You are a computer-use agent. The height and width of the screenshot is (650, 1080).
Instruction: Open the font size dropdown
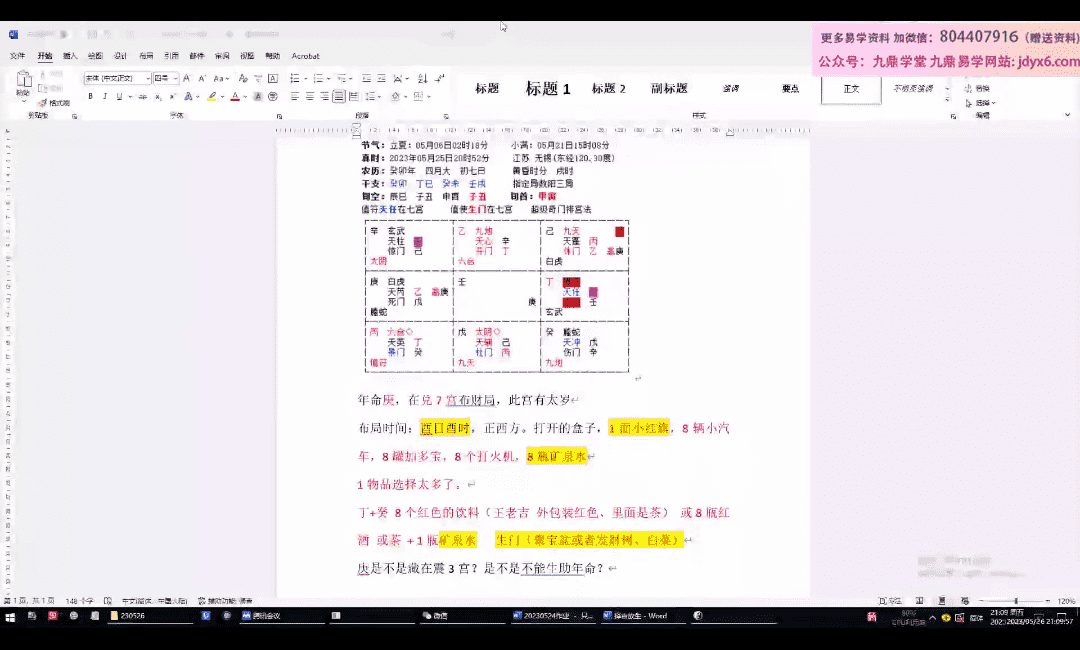(176, 78)
